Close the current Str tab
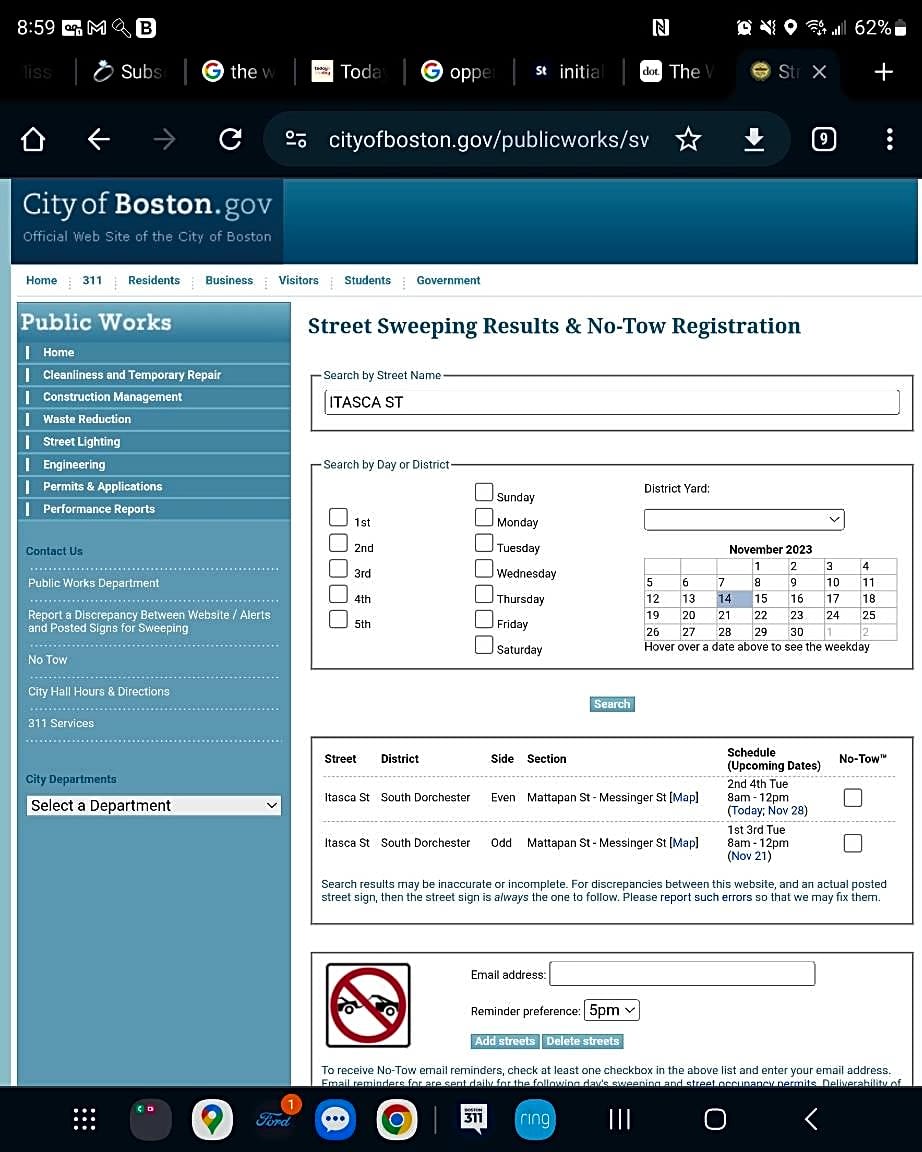922x1152 pixels. coord(819,71)
